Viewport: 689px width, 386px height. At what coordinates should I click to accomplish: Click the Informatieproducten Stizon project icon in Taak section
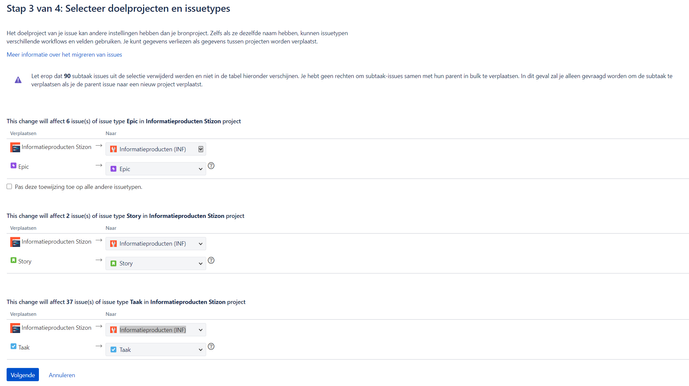pos(15,328)
